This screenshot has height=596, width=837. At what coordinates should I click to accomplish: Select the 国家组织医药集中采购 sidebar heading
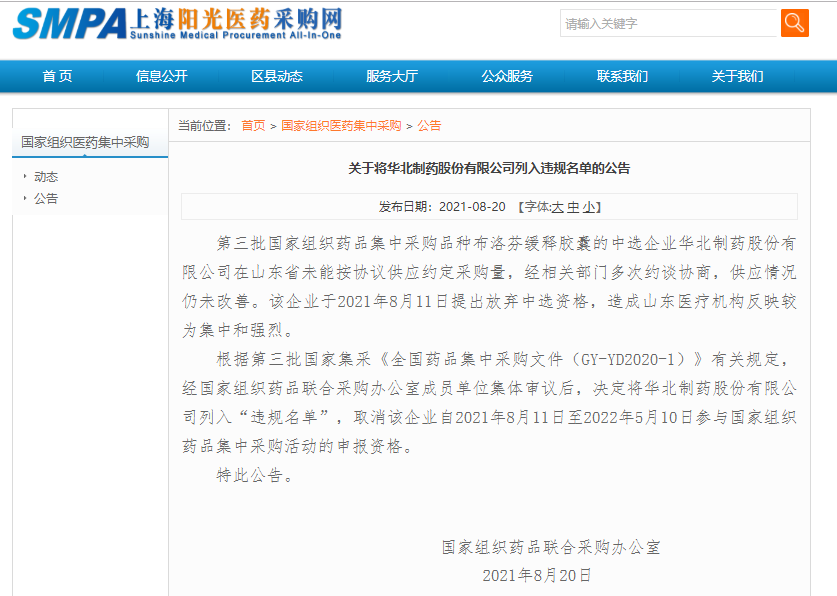click(85, 142)
